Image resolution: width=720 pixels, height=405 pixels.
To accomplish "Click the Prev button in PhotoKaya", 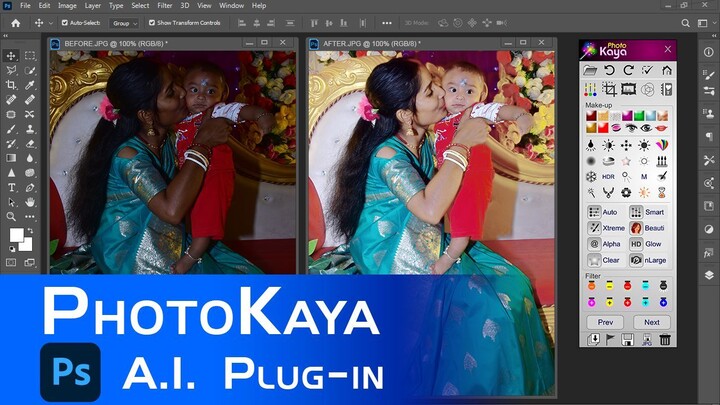I will pyautogui.click(x=605, y=322).
